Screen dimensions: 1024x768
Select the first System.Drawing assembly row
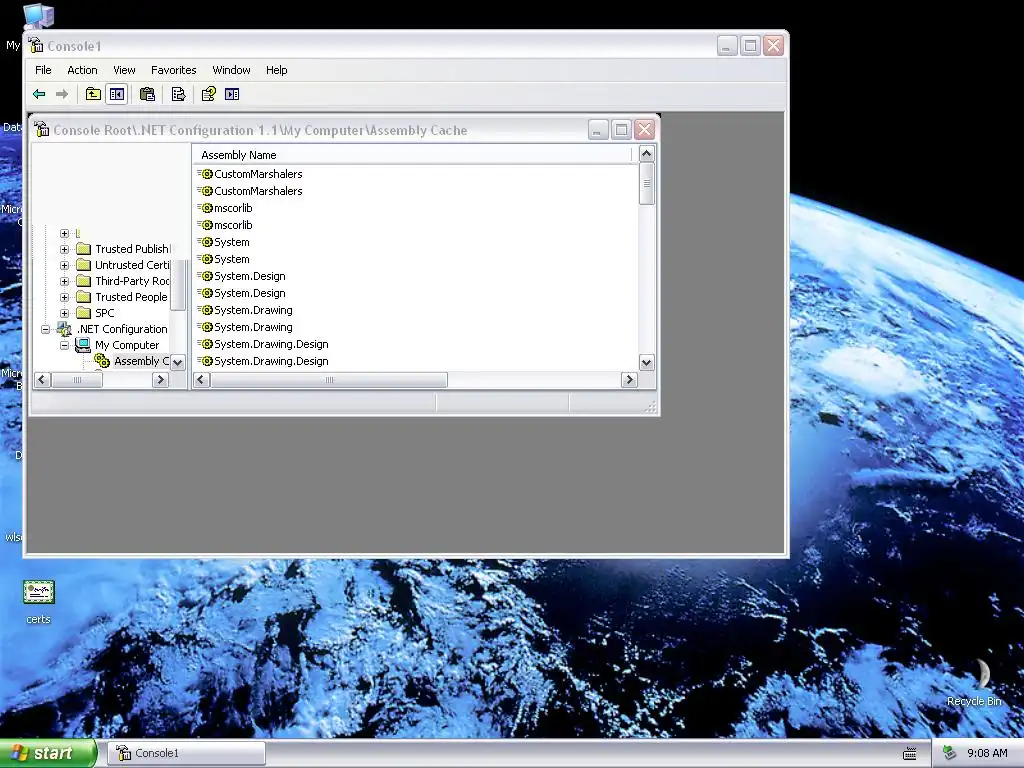pyautogui.click(x=246, y=310)
